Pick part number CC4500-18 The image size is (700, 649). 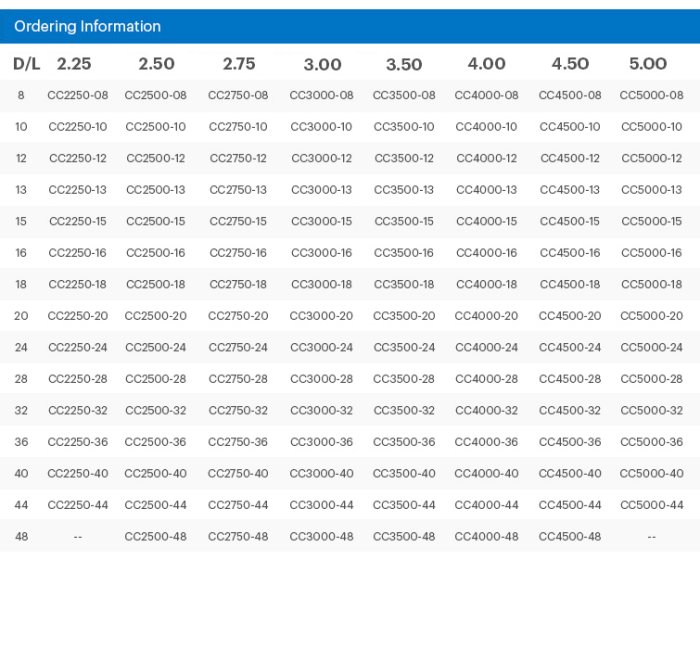pyautogui.click(x=570, y=285)
